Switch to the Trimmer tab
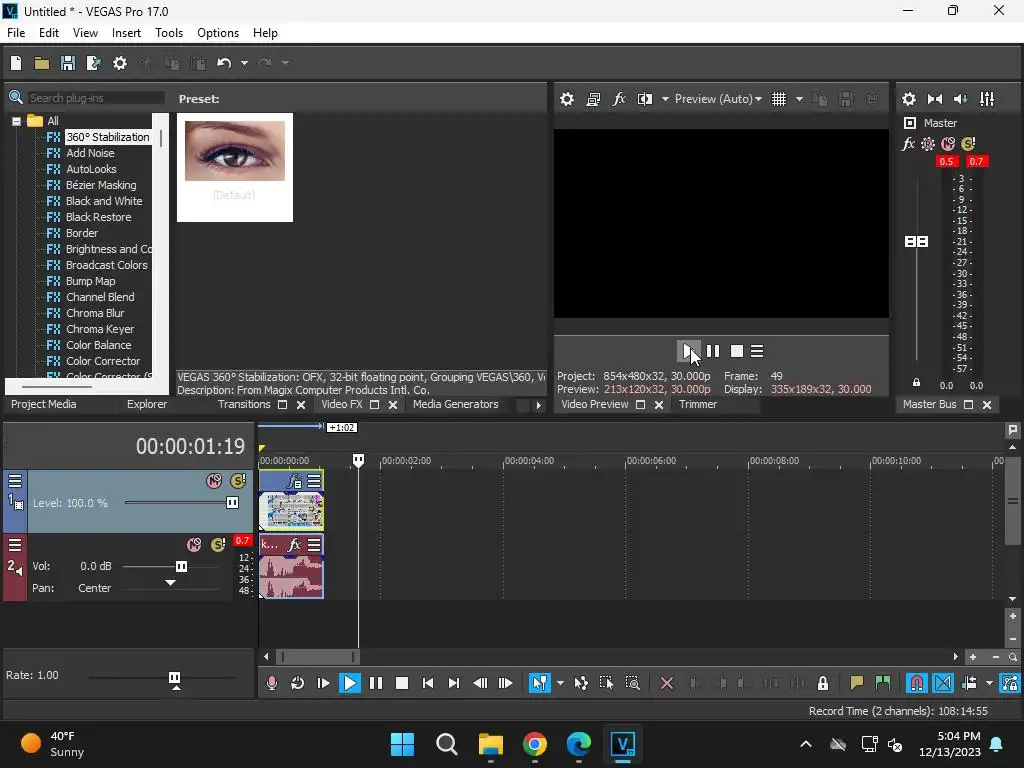This screenshot has width=1024, height=768. (697, 404)
